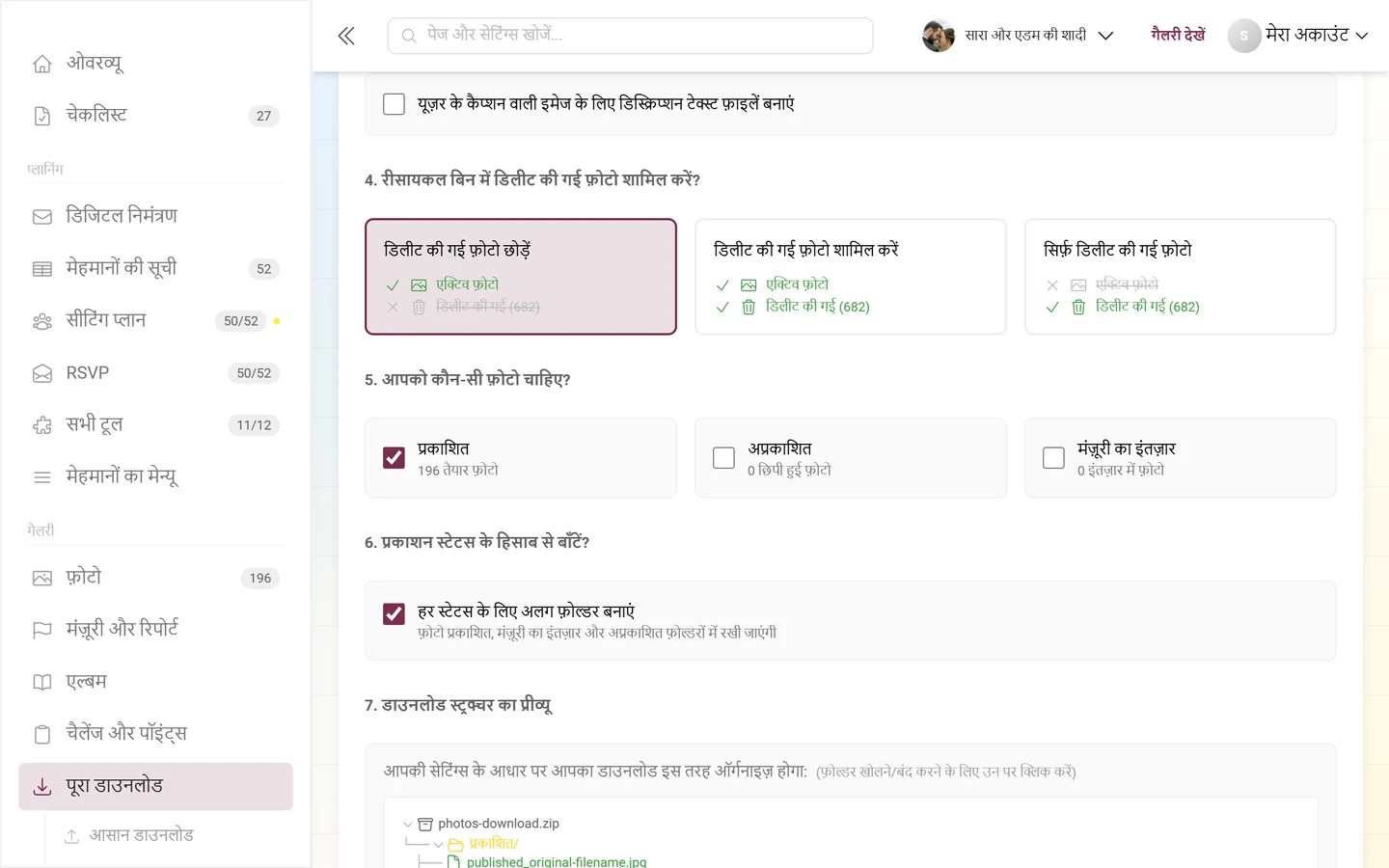Click the आसान डाउनलोड upload icon
Image resolution: width=1389 pixels, height=868 pixels.
click(x=71, y=836)
